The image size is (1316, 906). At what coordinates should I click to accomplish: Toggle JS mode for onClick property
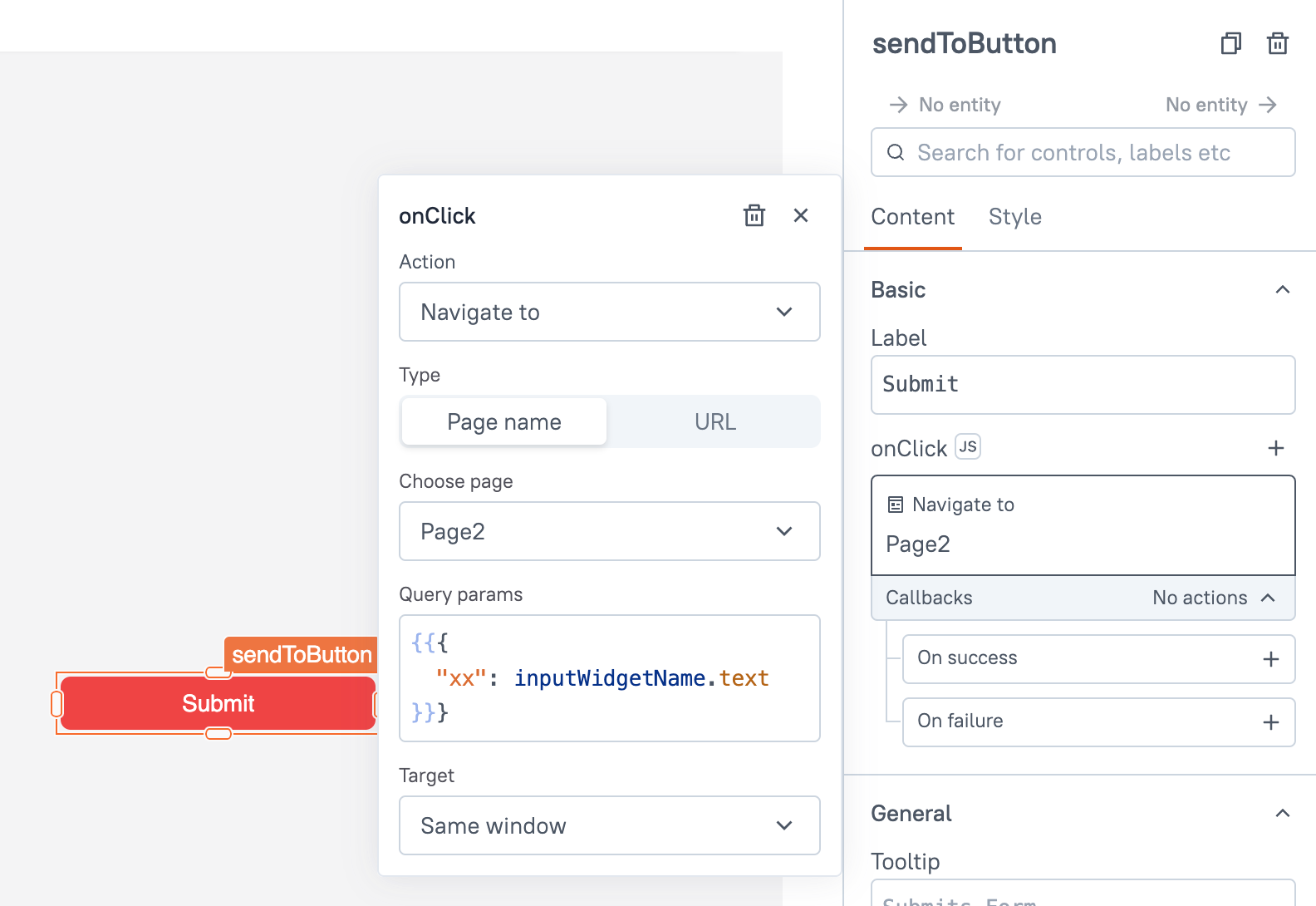[x=968, y=447]
